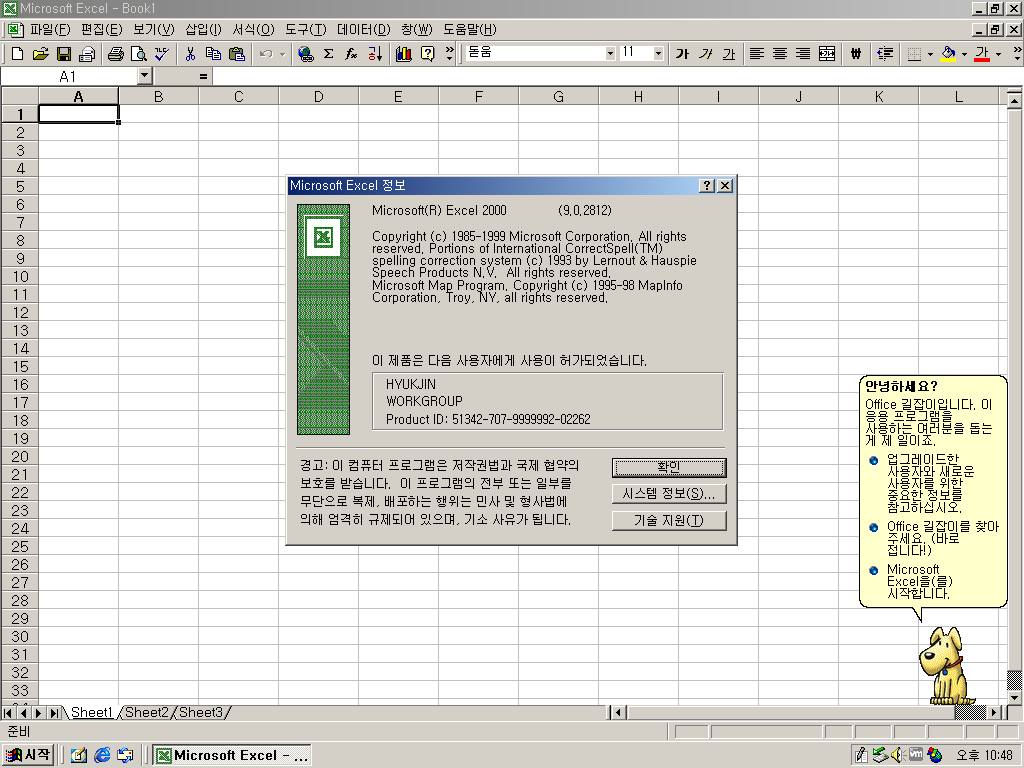Cut selection with scissors icon
This screenshot has height=768, width=1024.
[x=190, y=54]
